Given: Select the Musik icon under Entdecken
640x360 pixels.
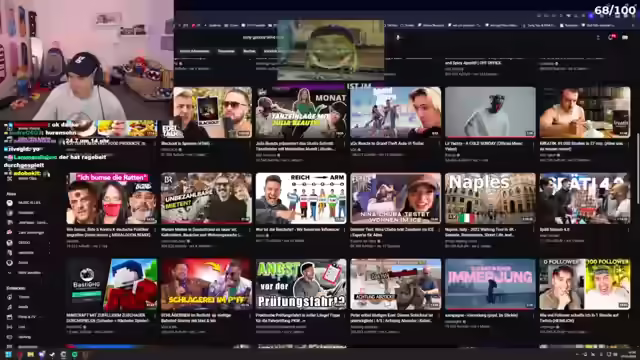Looking at the screenshot, I should coord(9,307).
